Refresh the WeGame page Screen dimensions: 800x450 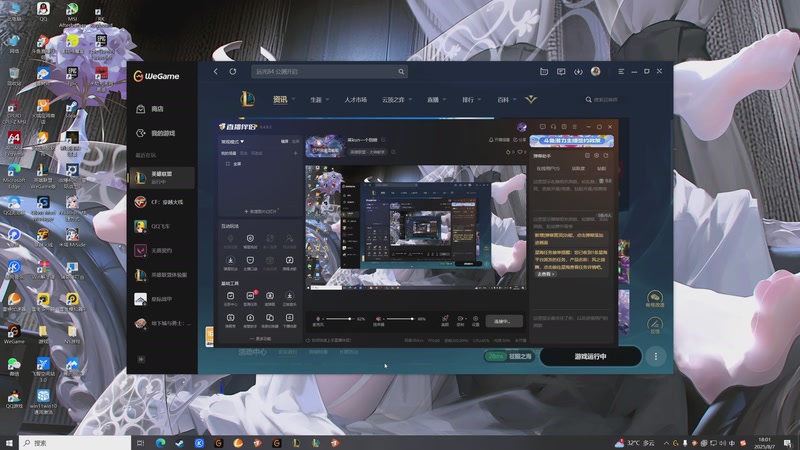[x=233, y=71]
